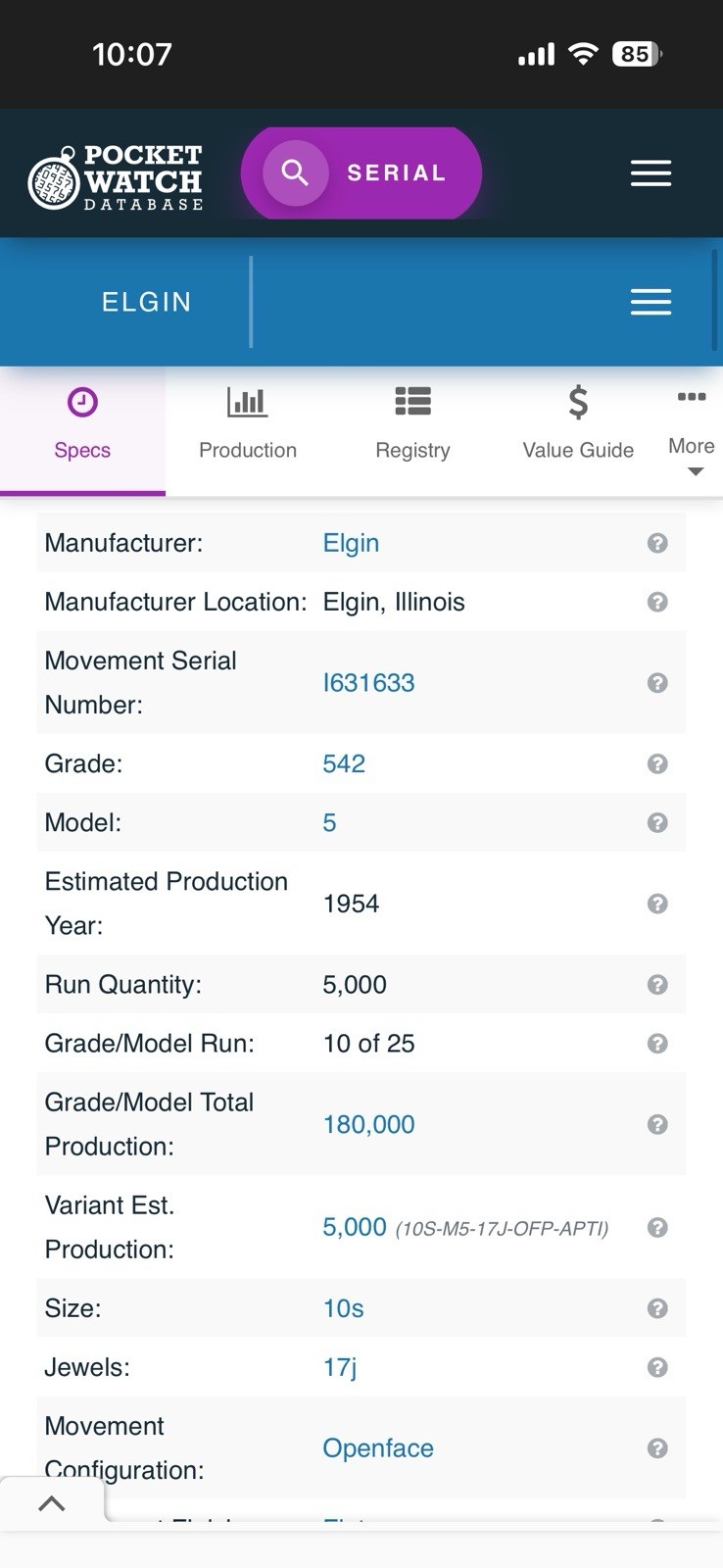Switch to the Specs tab
The image size is (723, 1568).
(82, 430)
